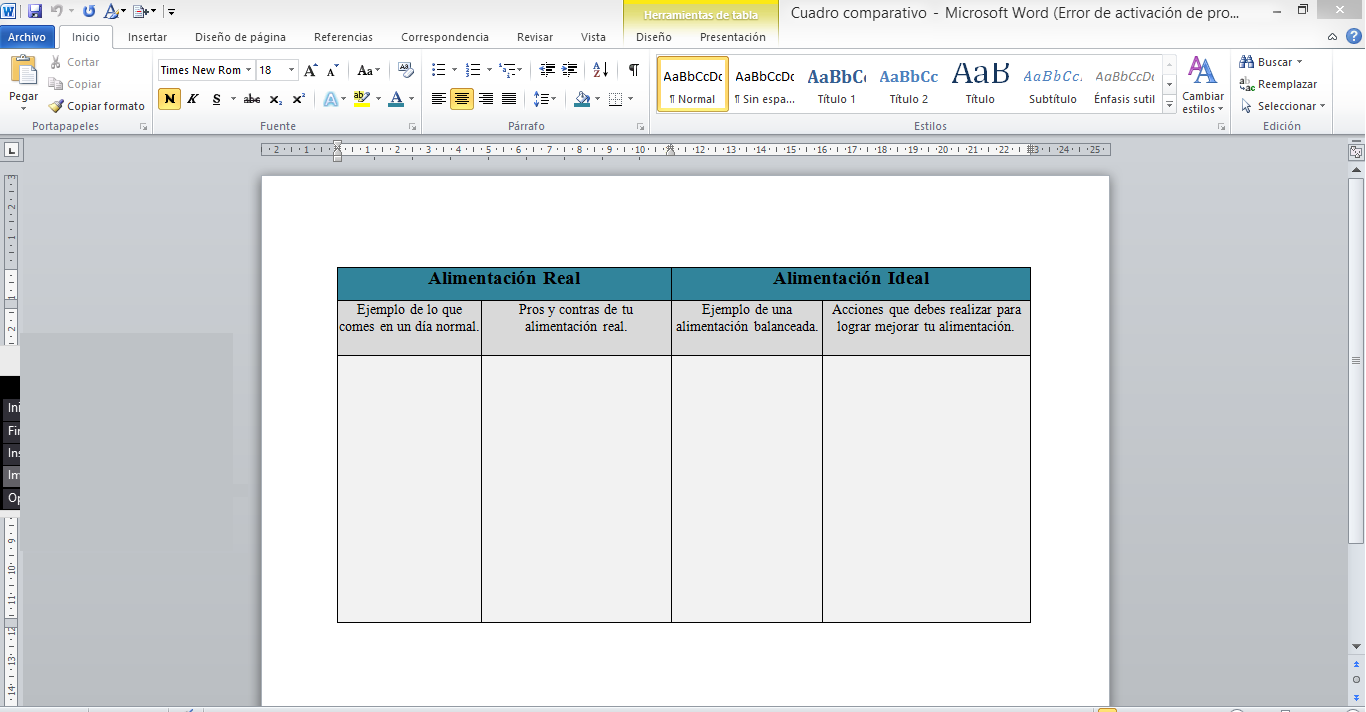Switch to the Insertar ribbon tab
This screenshot has height=712, width=1366.
pyautogui.click(x=147, y=37)
